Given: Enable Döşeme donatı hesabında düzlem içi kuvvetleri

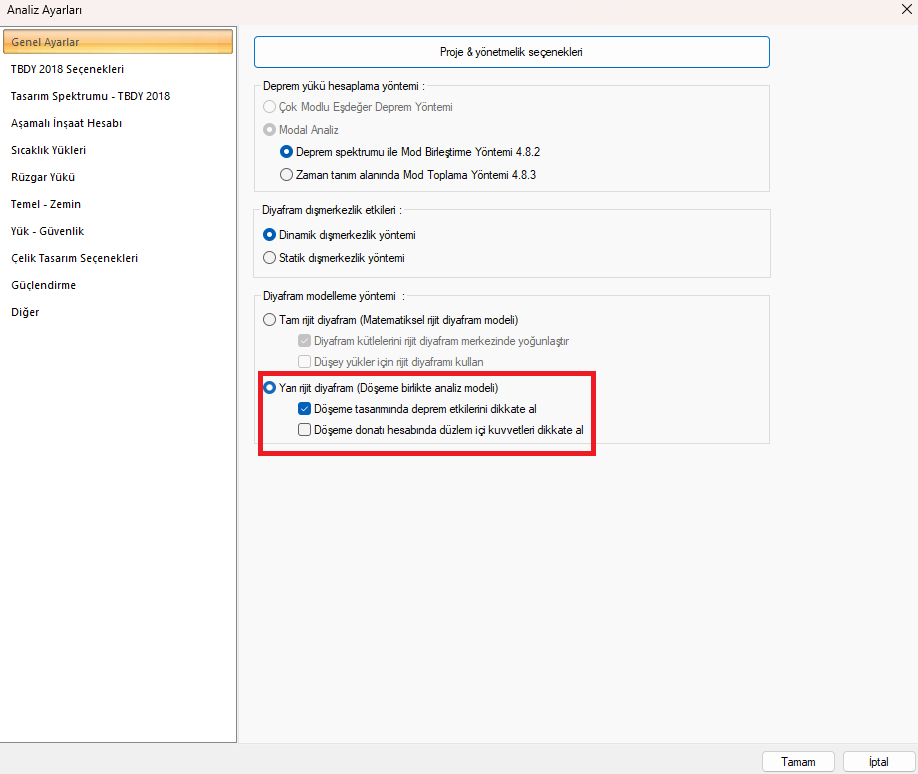Looking at the screenshot, I should tap(306, 430).
